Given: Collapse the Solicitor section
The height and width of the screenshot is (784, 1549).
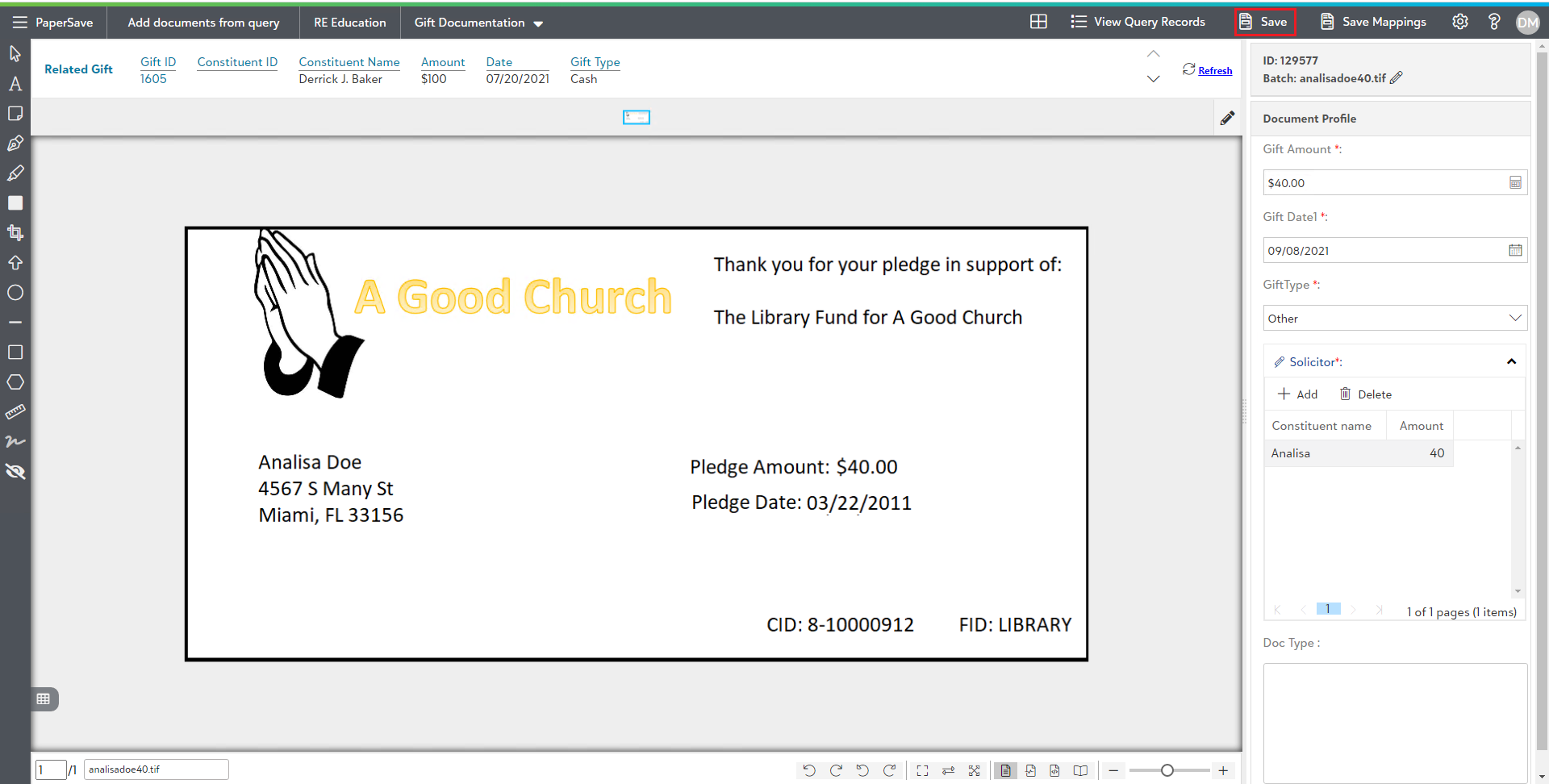Looking at the screenshot, I should point(1511,362).
